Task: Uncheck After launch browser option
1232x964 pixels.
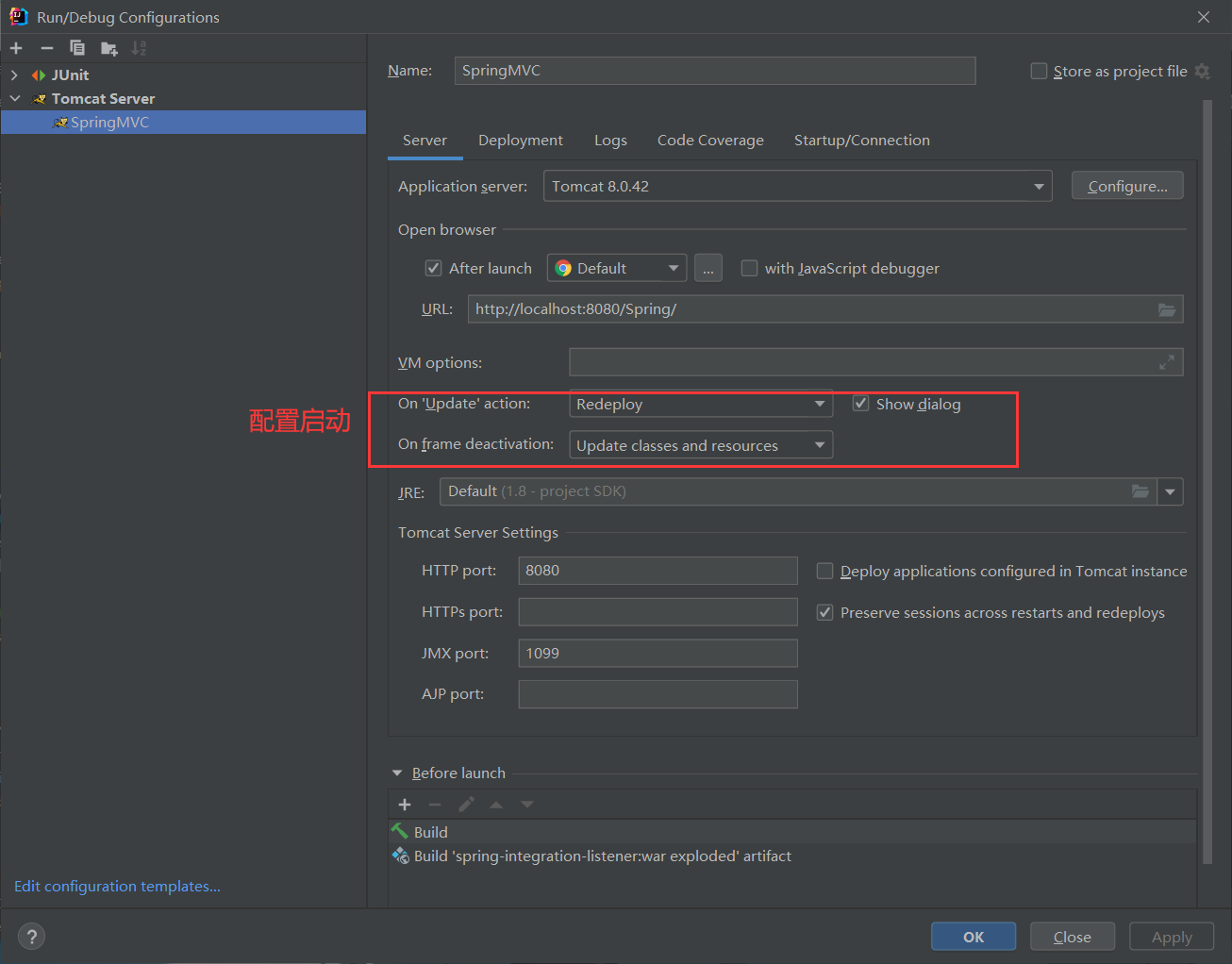Action: tap(434, 268)
